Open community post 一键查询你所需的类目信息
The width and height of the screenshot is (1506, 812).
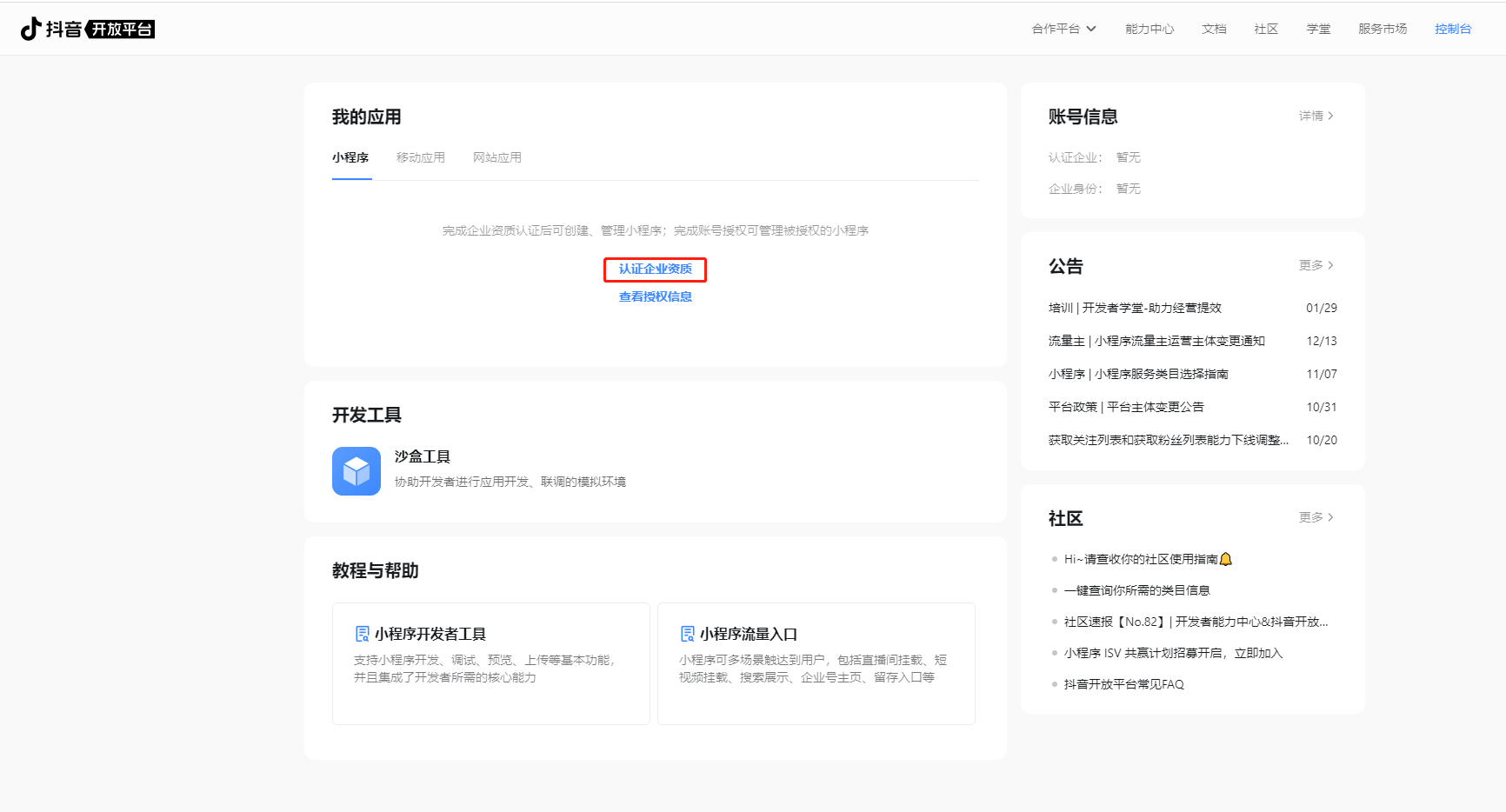click(1137, 590)
